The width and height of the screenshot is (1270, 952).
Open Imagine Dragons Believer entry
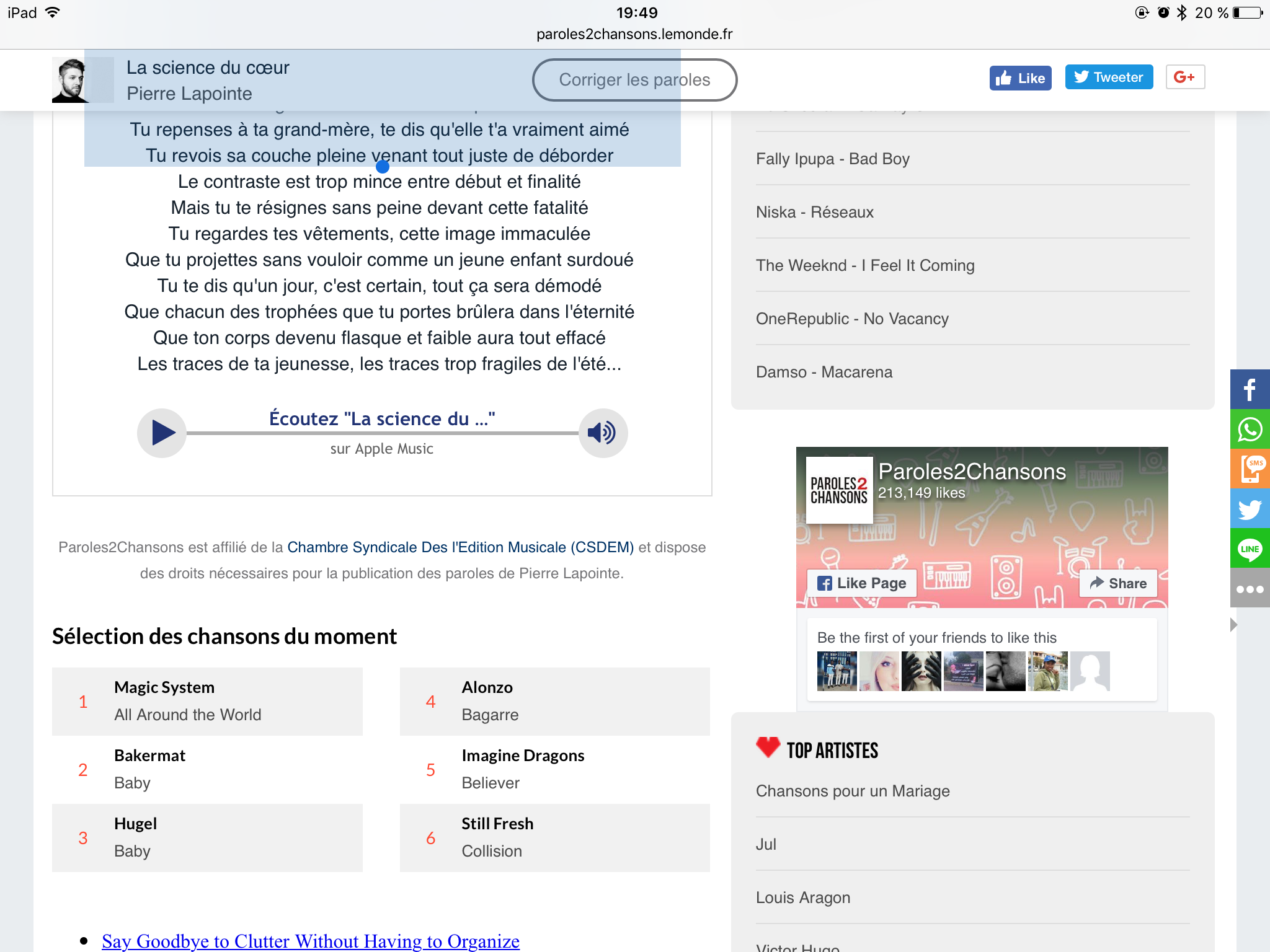[555, 770]
